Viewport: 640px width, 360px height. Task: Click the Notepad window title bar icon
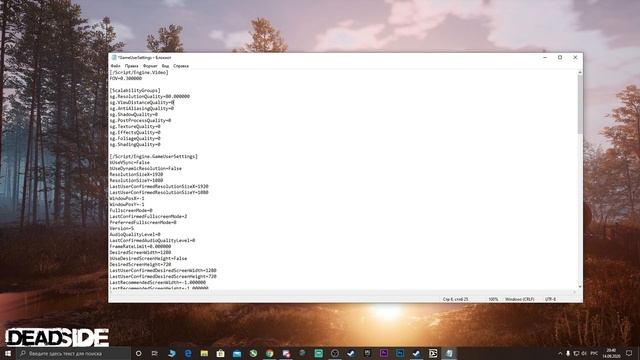(114, 58)
